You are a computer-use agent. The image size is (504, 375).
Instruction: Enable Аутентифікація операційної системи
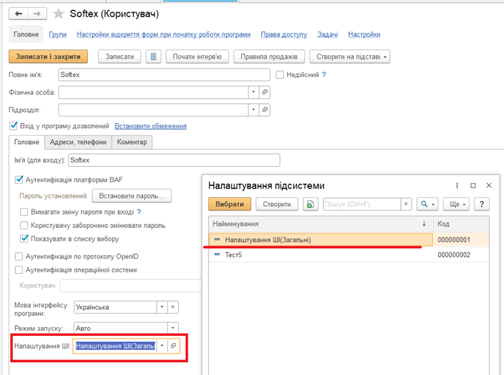(x=19, y=270)
